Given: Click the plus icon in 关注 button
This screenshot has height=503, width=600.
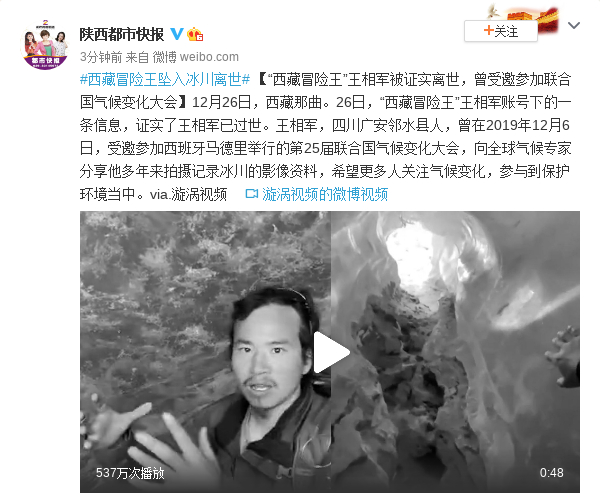Looking at the screenshot, I should 489,30.
